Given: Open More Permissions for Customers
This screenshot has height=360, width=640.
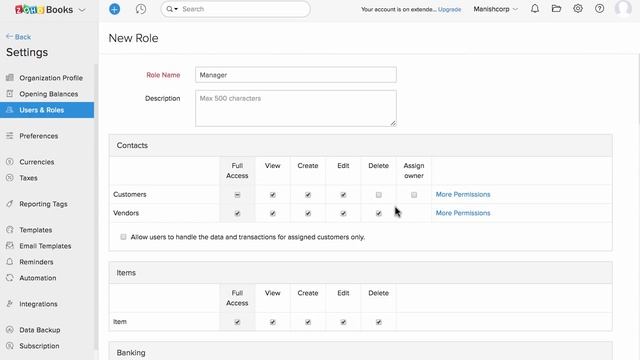Looking at the screenshot, I should (463, 194).
